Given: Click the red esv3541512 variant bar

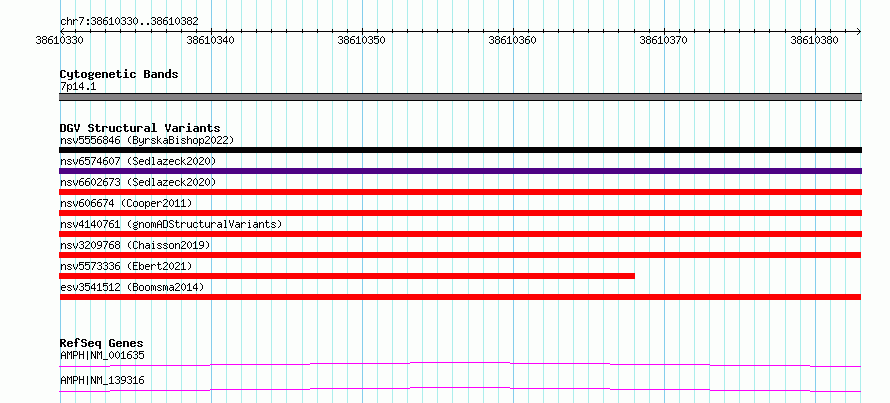Looking at the screenshot, I should pyautogui.click(x=460, y=297).
